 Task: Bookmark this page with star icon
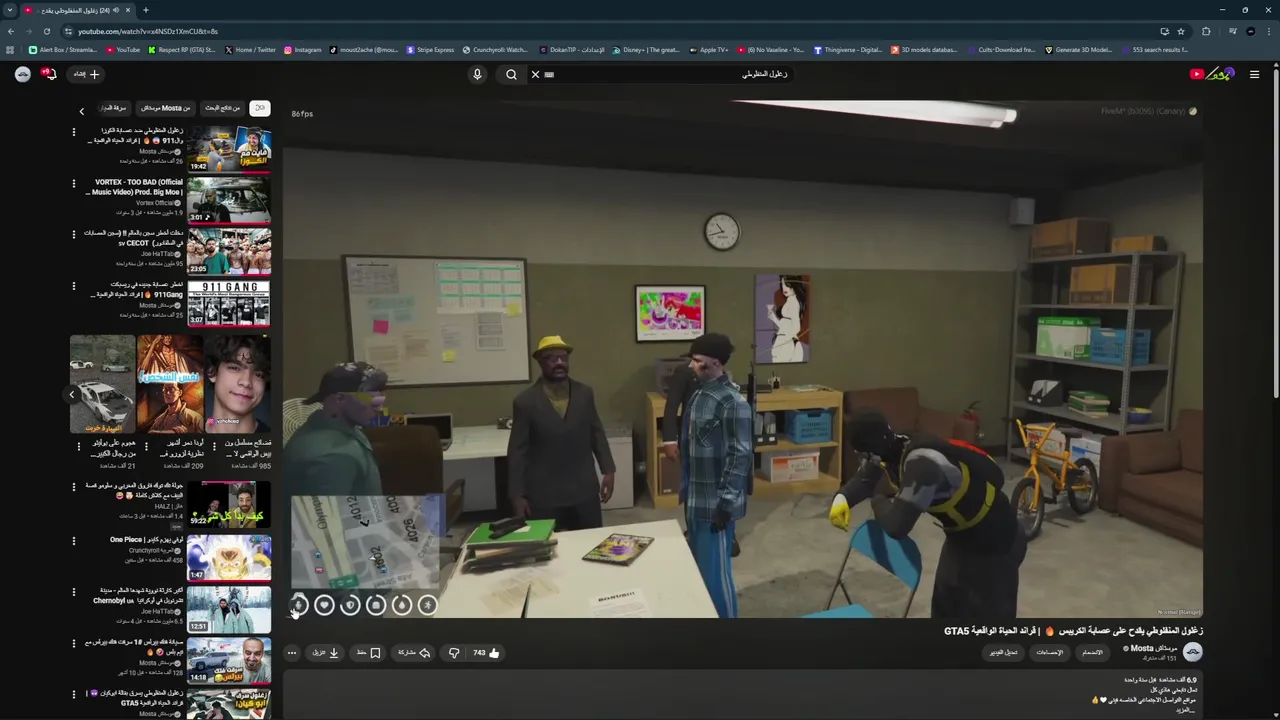[x=1181, y=31]
